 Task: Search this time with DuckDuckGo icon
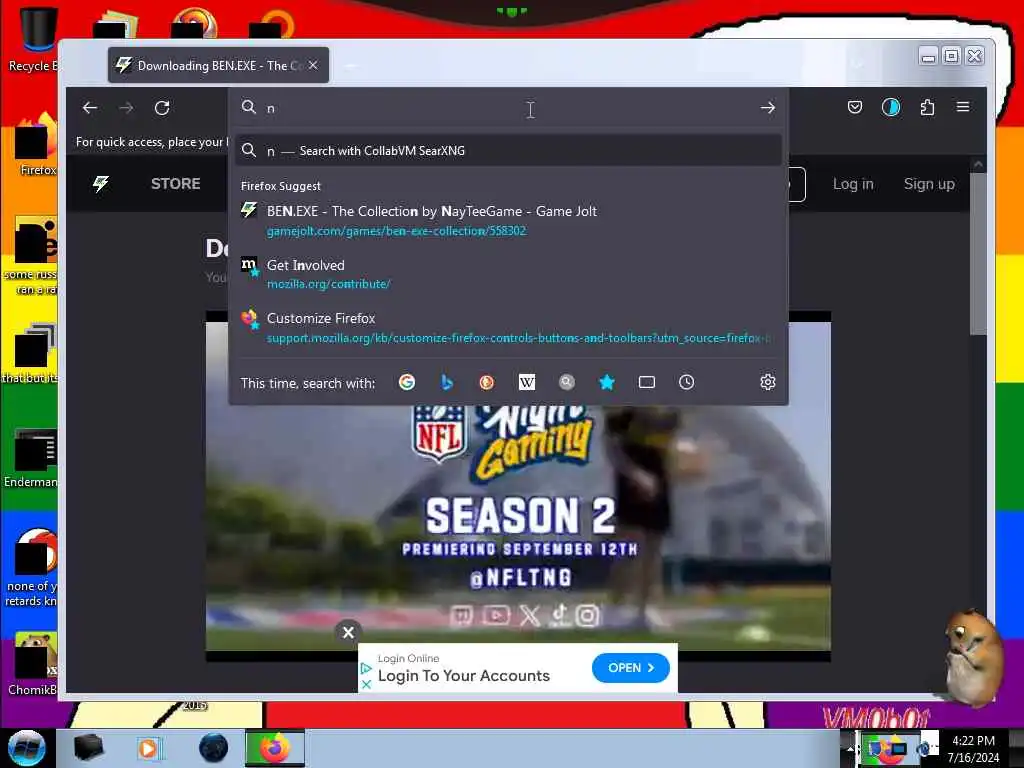pyautogui.click(x=487, y=382)
